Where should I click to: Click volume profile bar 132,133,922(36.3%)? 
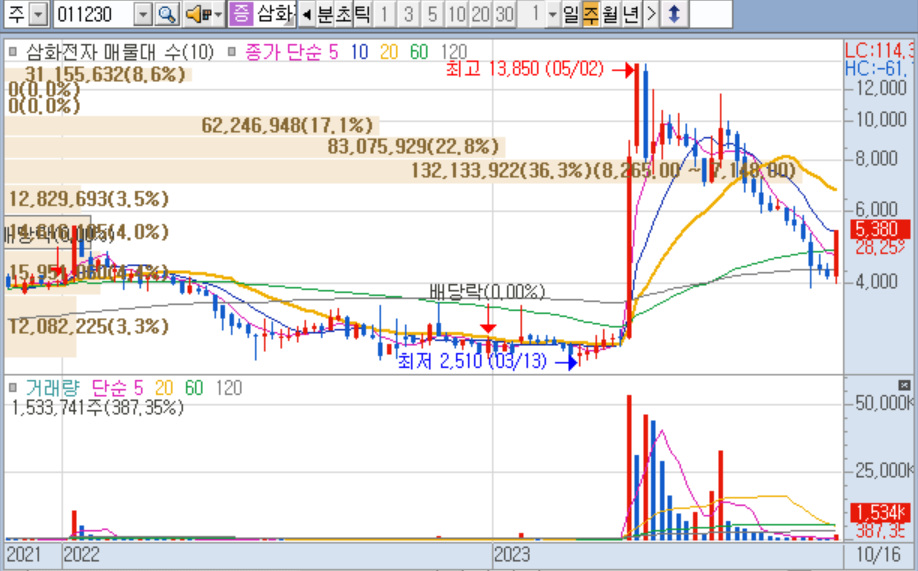coord(403,170)
